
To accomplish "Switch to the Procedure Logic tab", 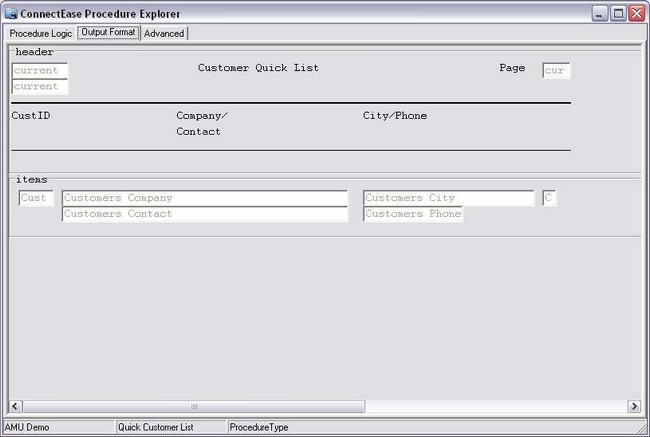I will click(x=40, y=33).
